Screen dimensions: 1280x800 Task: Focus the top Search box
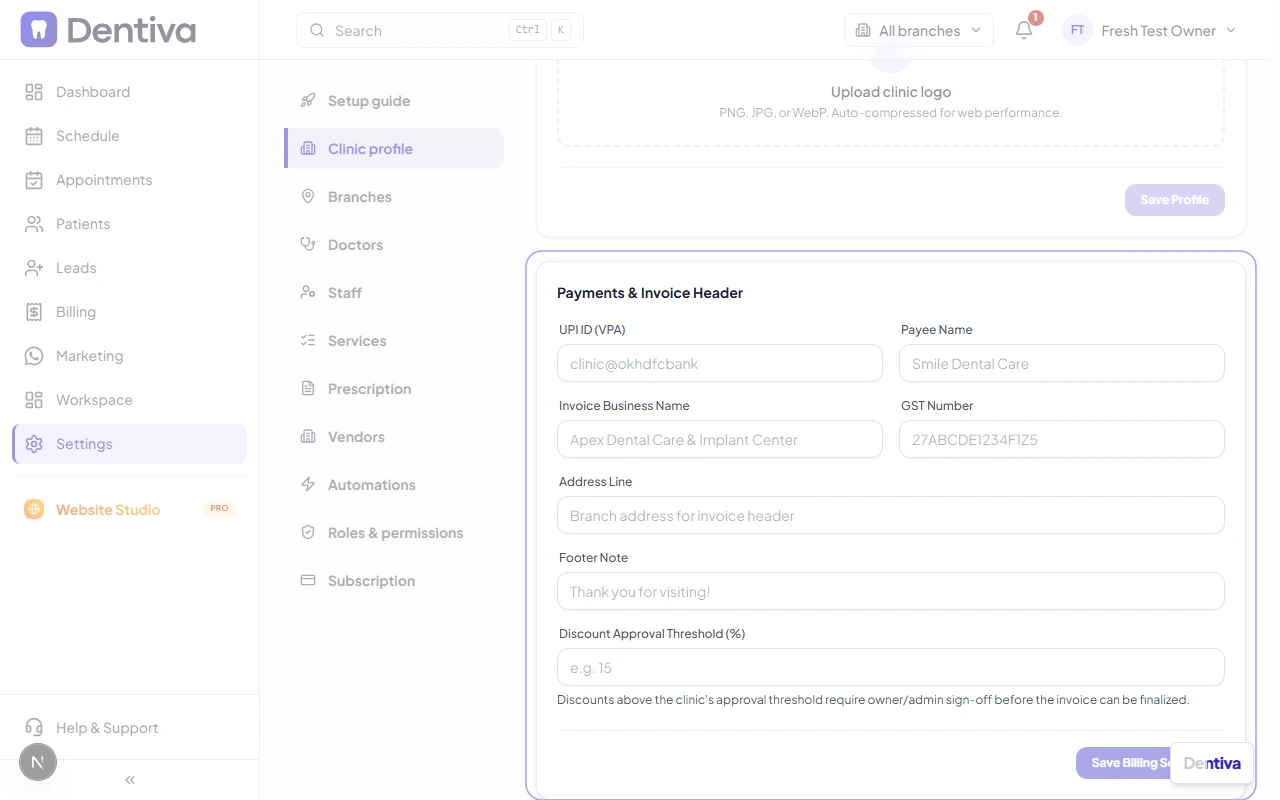[x=440, y=31]
